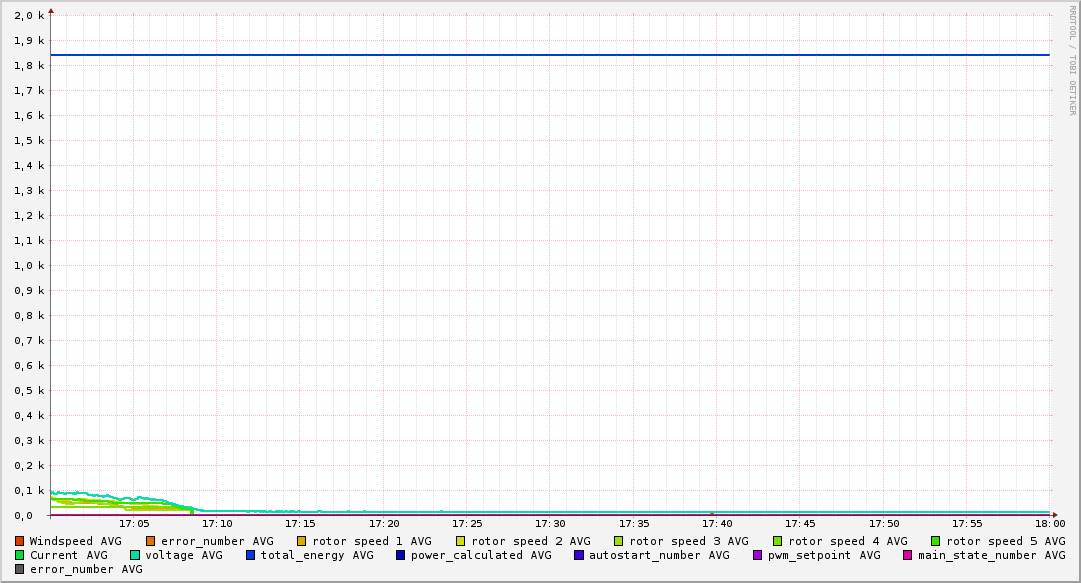Click the RRDTOOL / TOBI OETIKER watermark
The width and height of the screenshot is (1081, 583).
coord(1072,60)
